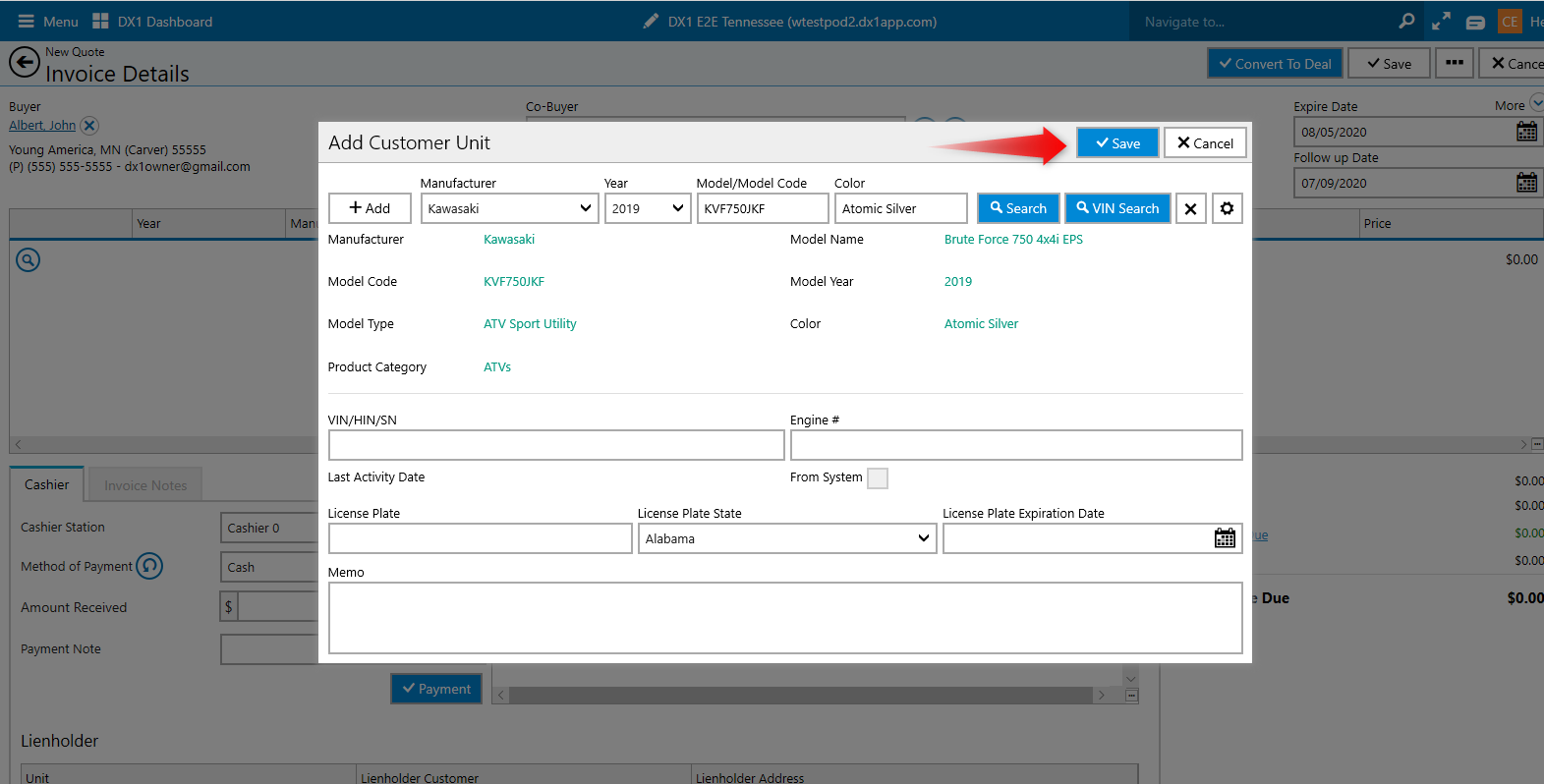The width and height of the screenshot is (1544, 784).
Task: Switch to the Invoice Notes tab
Action: pos(145,485)
